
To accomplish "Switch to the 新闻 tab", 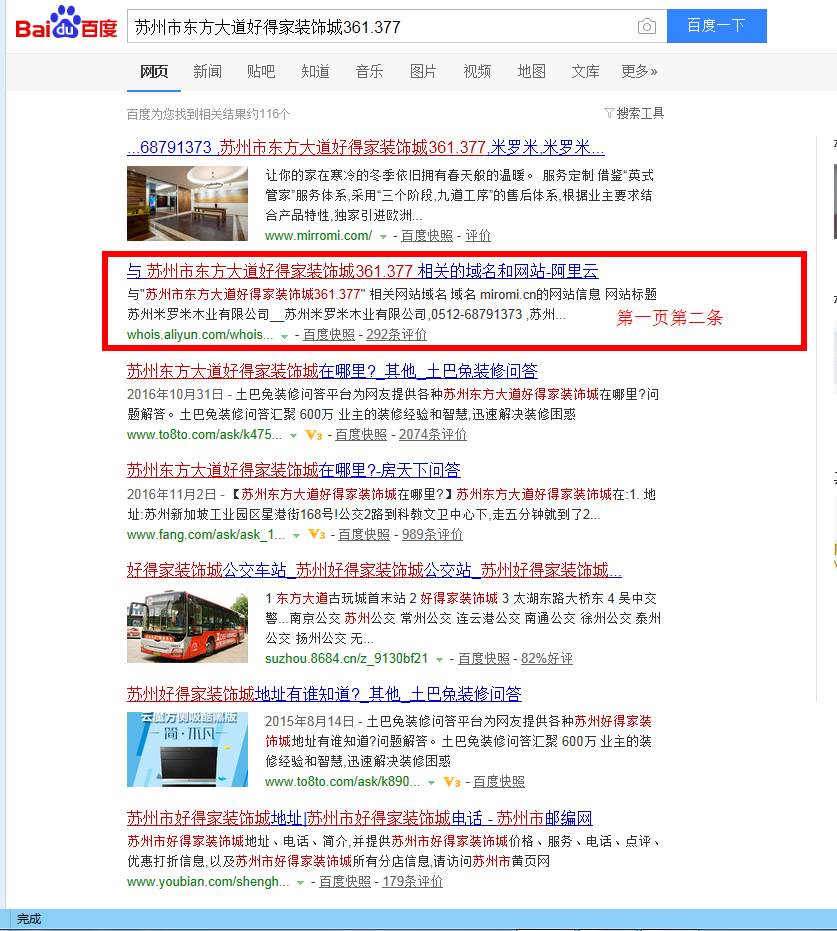I will [x=206, y=71].
